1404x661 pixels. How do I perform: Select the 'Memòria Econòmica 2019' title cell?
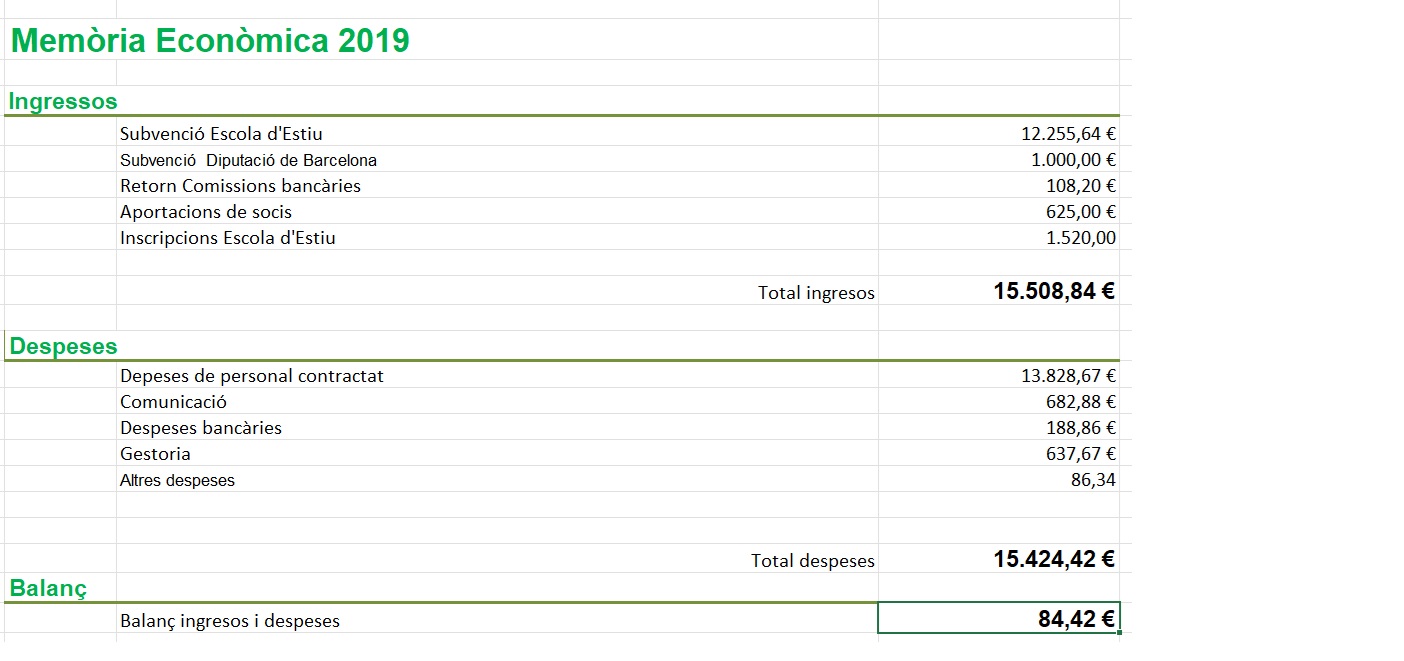point(210,42)
